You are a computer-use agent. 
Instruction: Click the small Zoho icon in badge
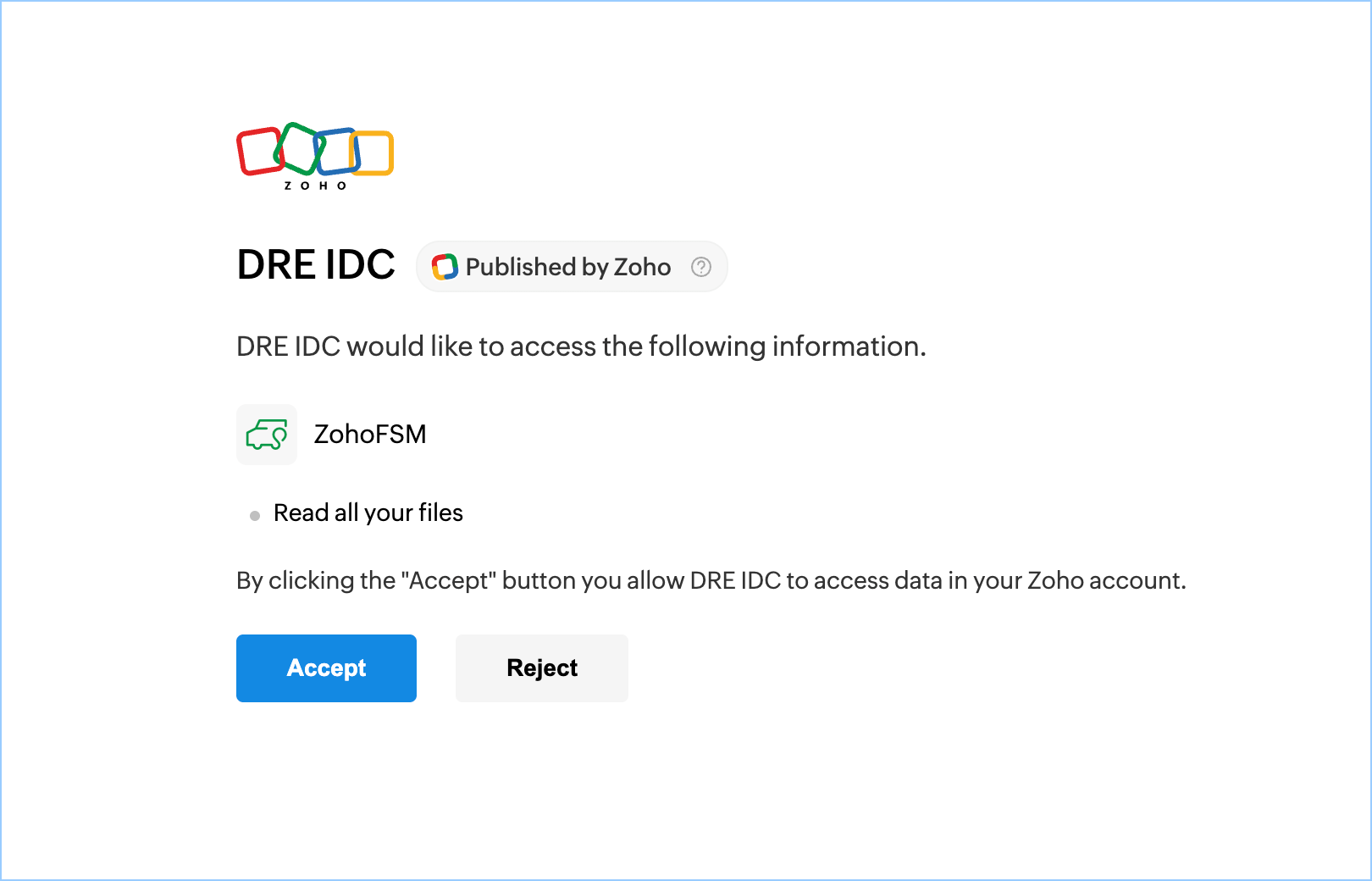tap(445, 267)
